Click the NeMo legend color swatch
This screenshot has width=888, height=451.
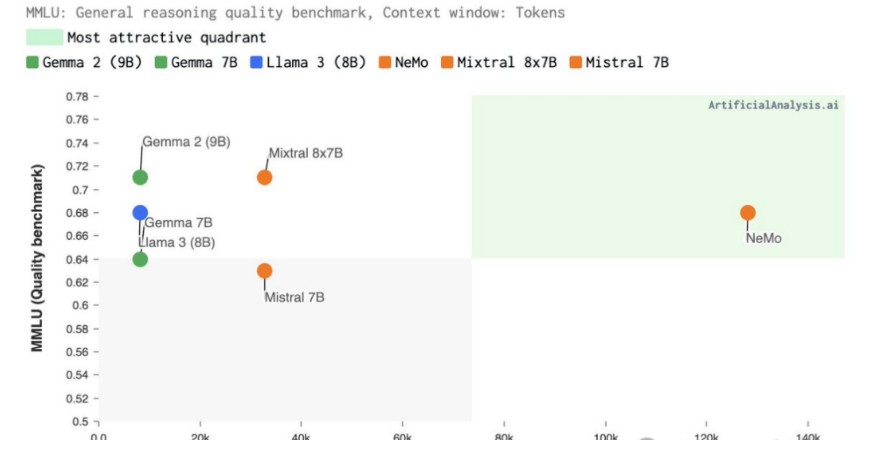coord(385,62)
